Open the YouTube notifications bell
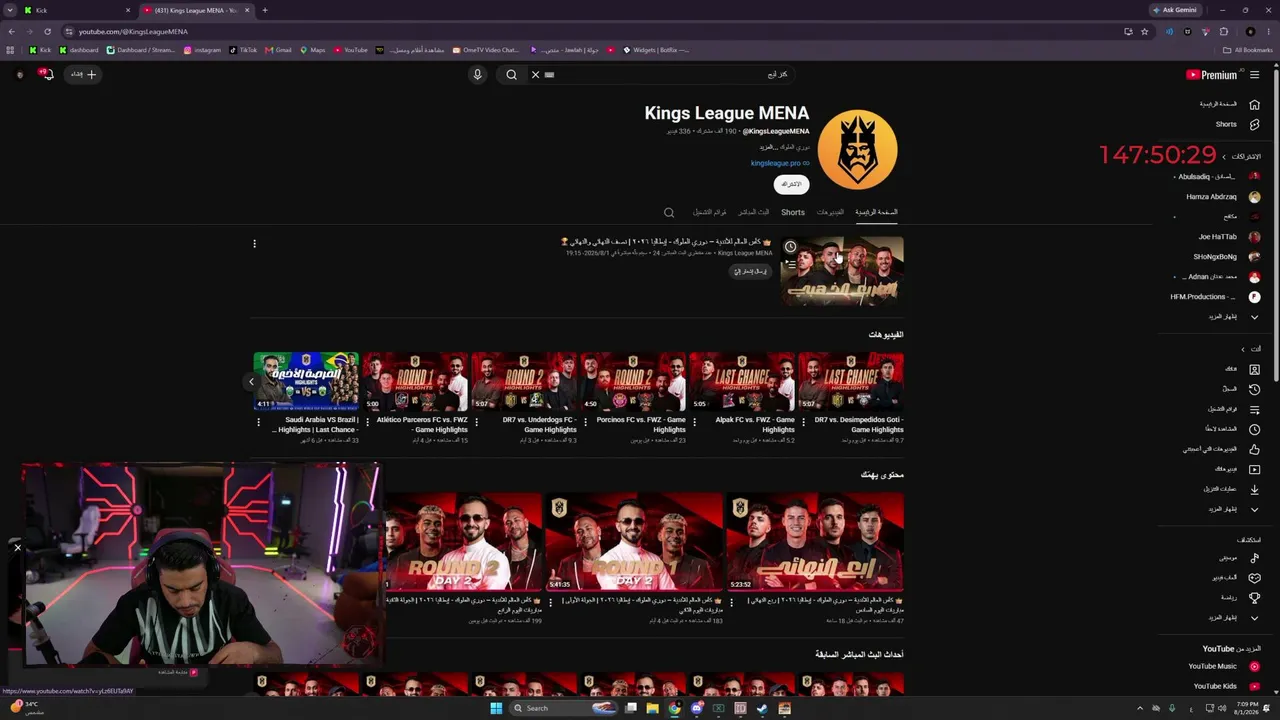This screenshot has width=1280, height=720. (46, 75)
